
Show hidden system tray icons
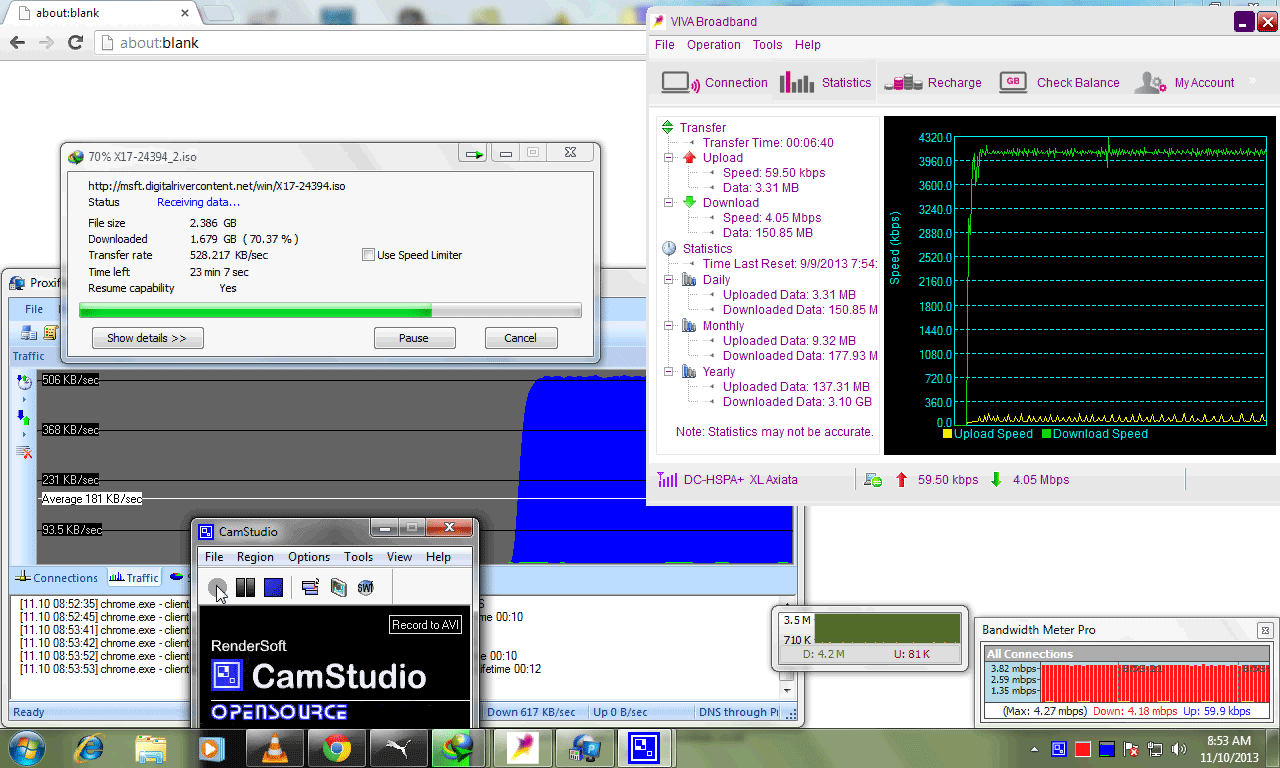pos(1035,748)
